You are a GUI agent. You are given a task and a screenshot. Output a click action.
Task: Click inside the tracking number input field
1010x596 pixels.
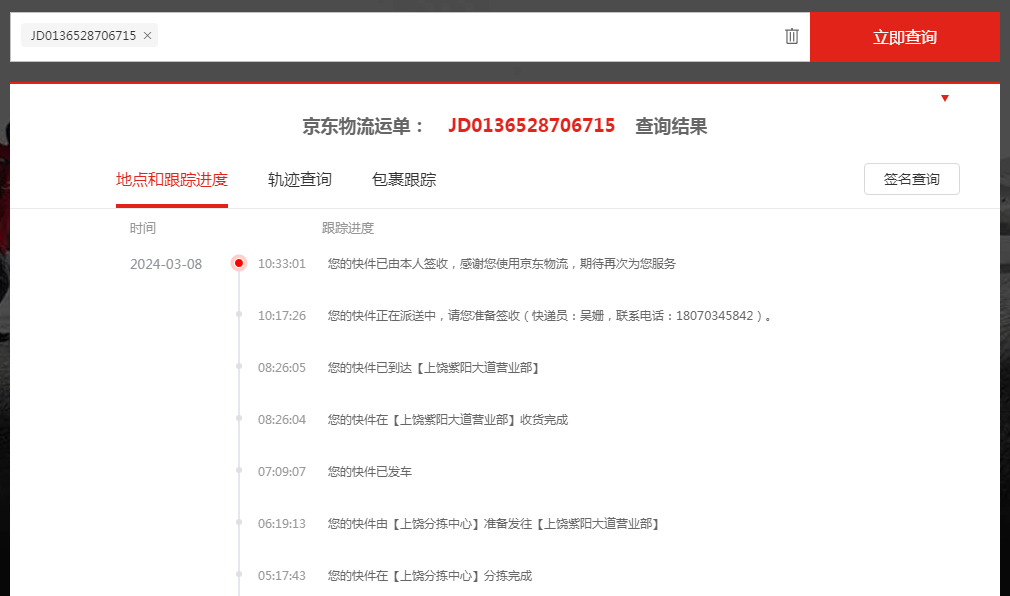pyautogui.click(x=410, y=37)
